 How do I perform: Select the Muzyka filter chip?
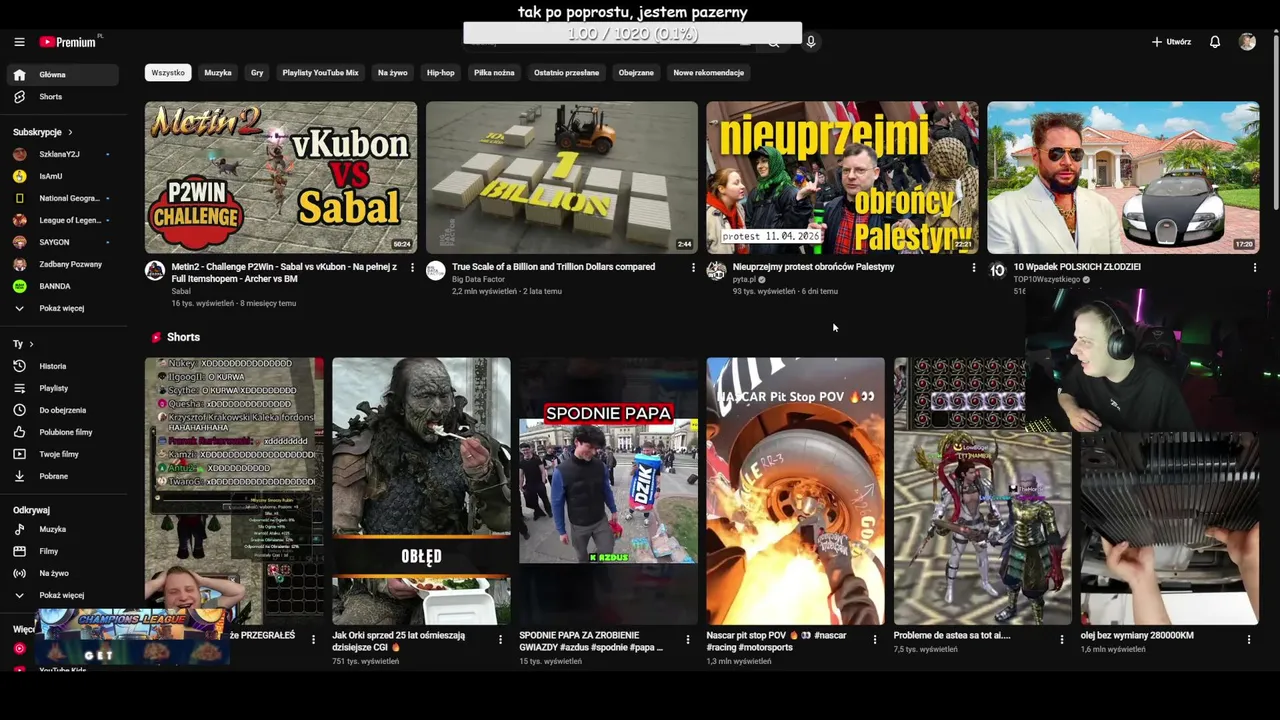click(218, 72)
